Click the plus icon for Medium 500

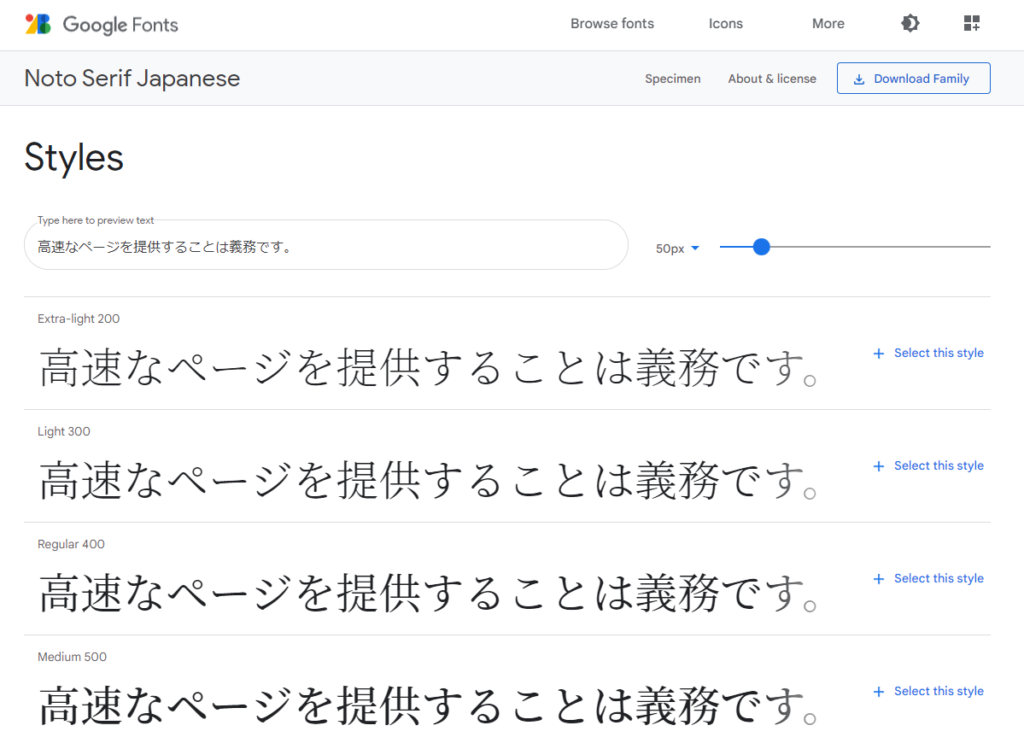tap(879, 691)
